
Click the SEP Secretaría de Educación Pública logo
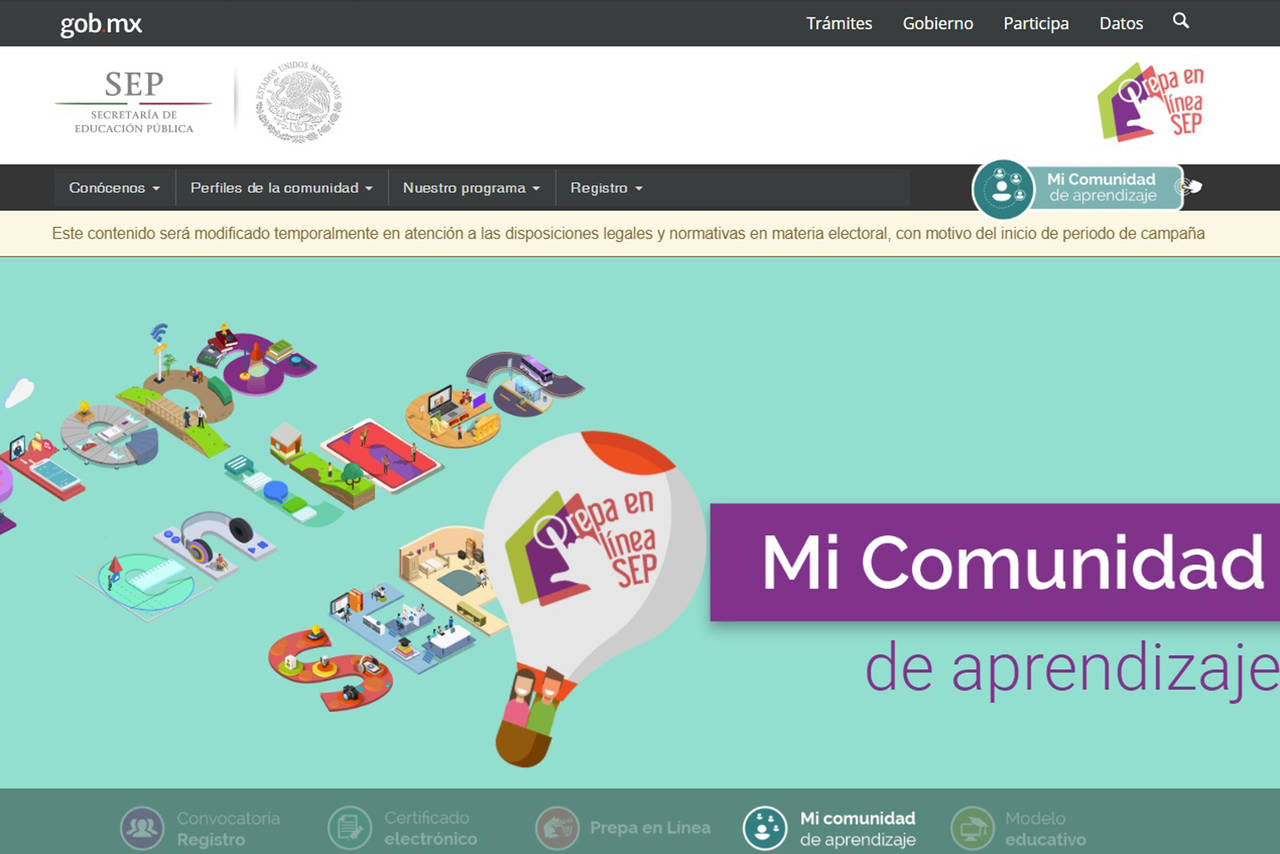point(133,103)
